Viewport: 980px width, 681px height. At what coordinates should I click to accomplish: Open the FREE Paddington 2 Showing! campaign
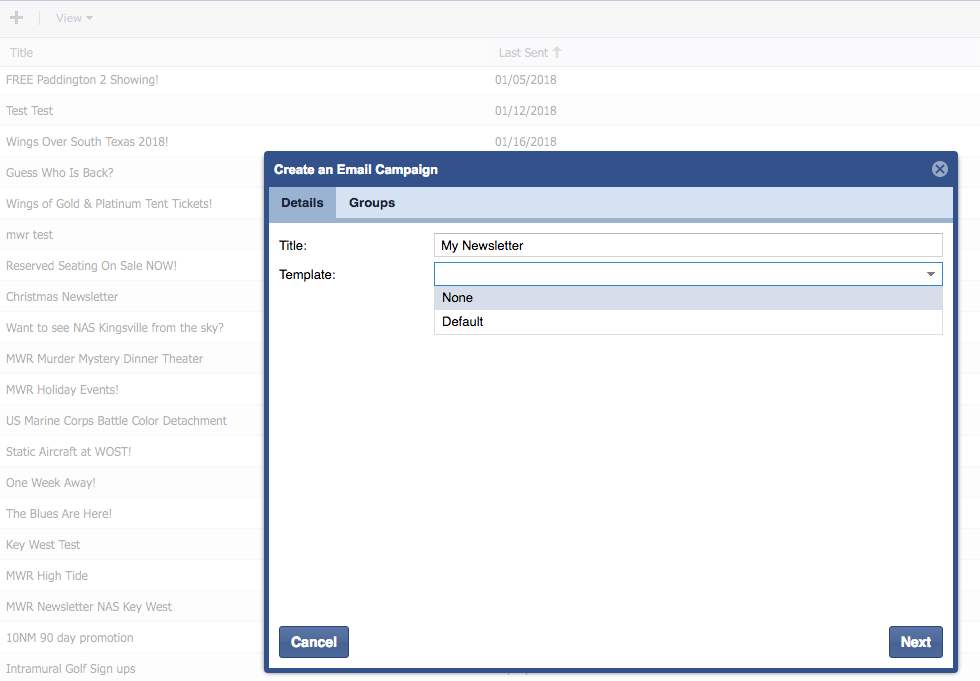(x=82, y=80)
